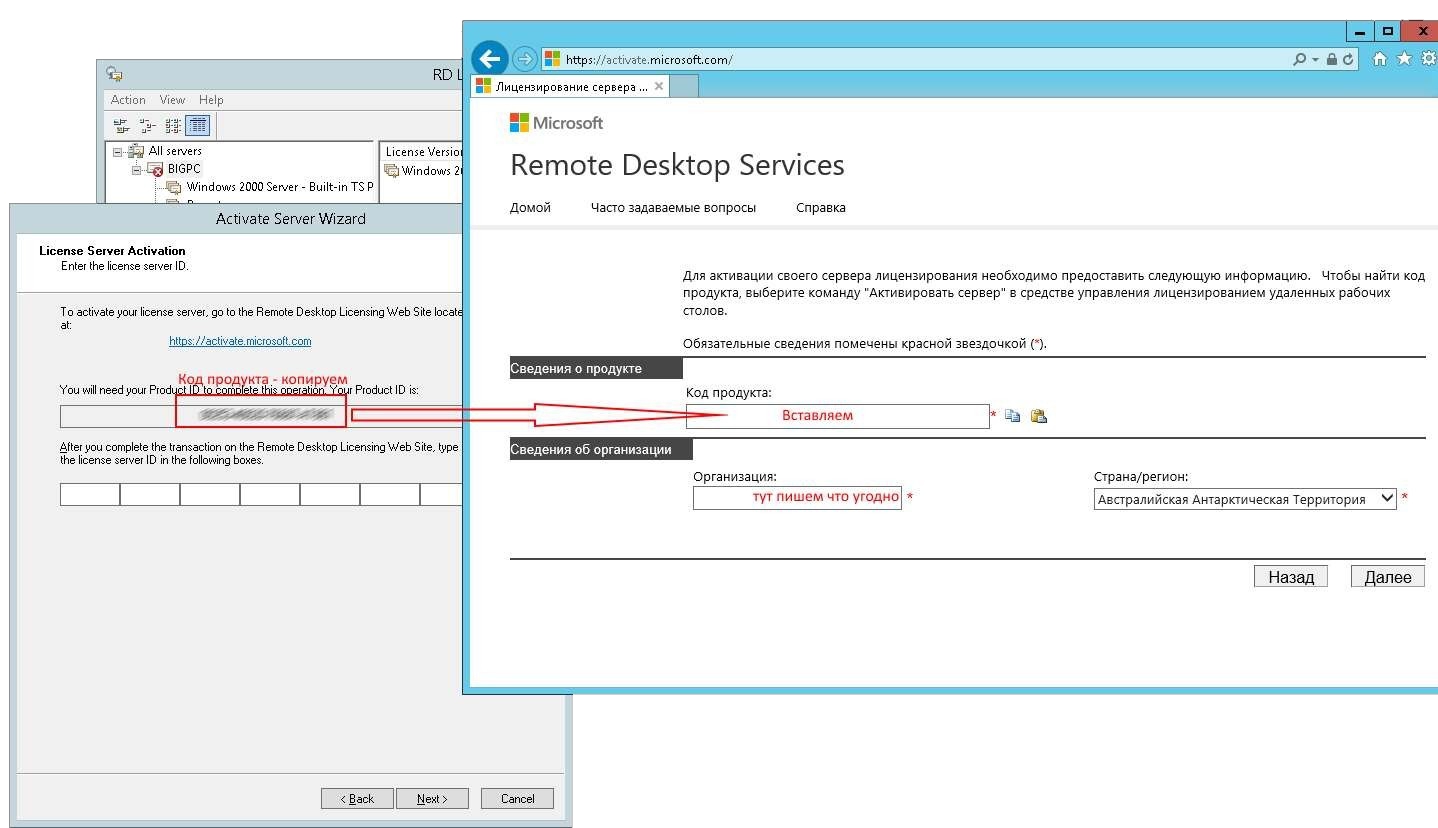This screenshot has width=1438, height=828.
Task: Go back with the browser back arrow
Action: pos(489,58)
